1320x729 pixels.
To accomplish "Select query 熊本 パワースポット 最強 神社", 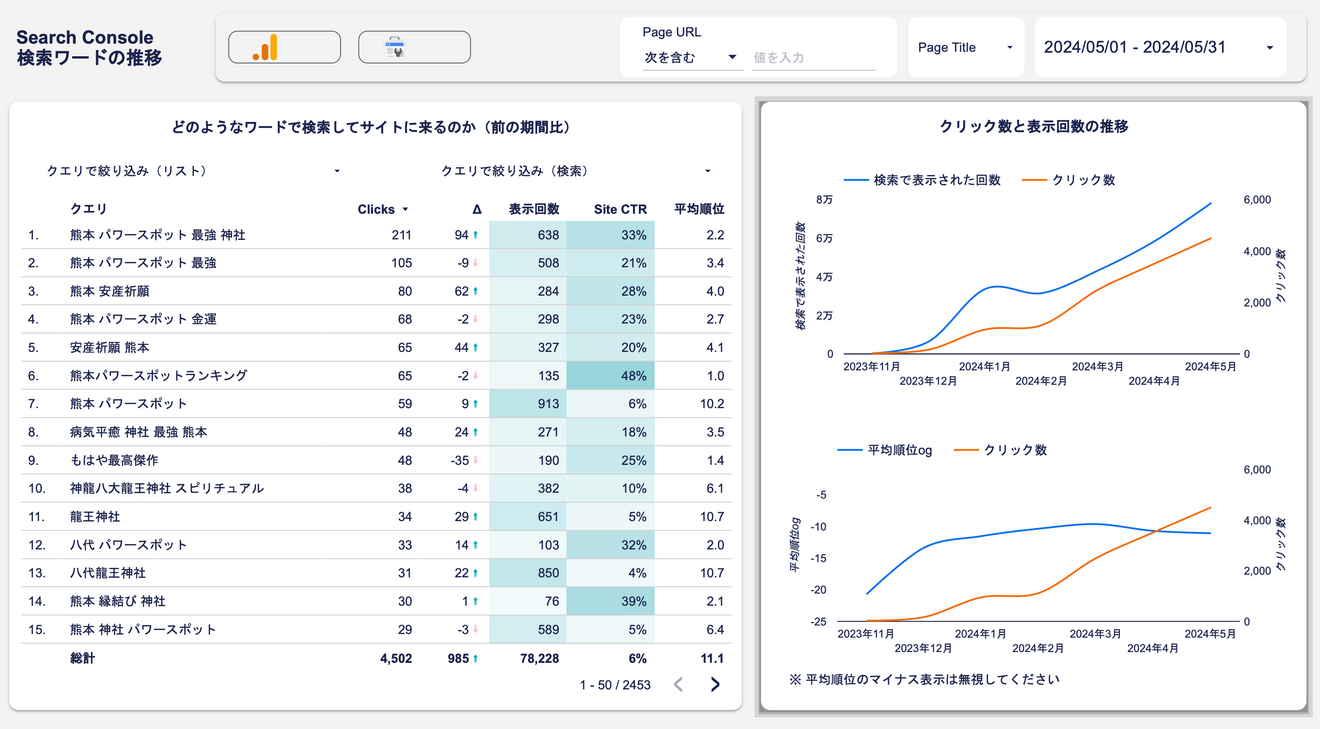I will point(158,235).
